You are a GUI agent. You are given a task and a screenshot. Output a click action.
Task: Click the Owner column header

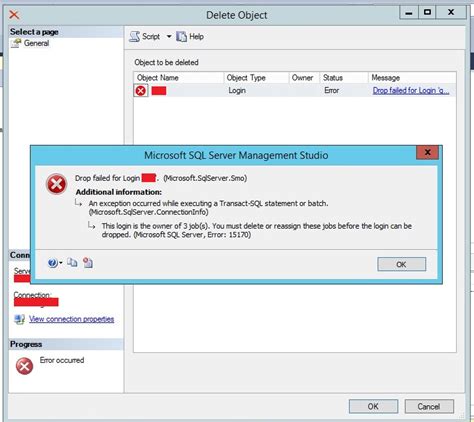click(x=304, y=78)
